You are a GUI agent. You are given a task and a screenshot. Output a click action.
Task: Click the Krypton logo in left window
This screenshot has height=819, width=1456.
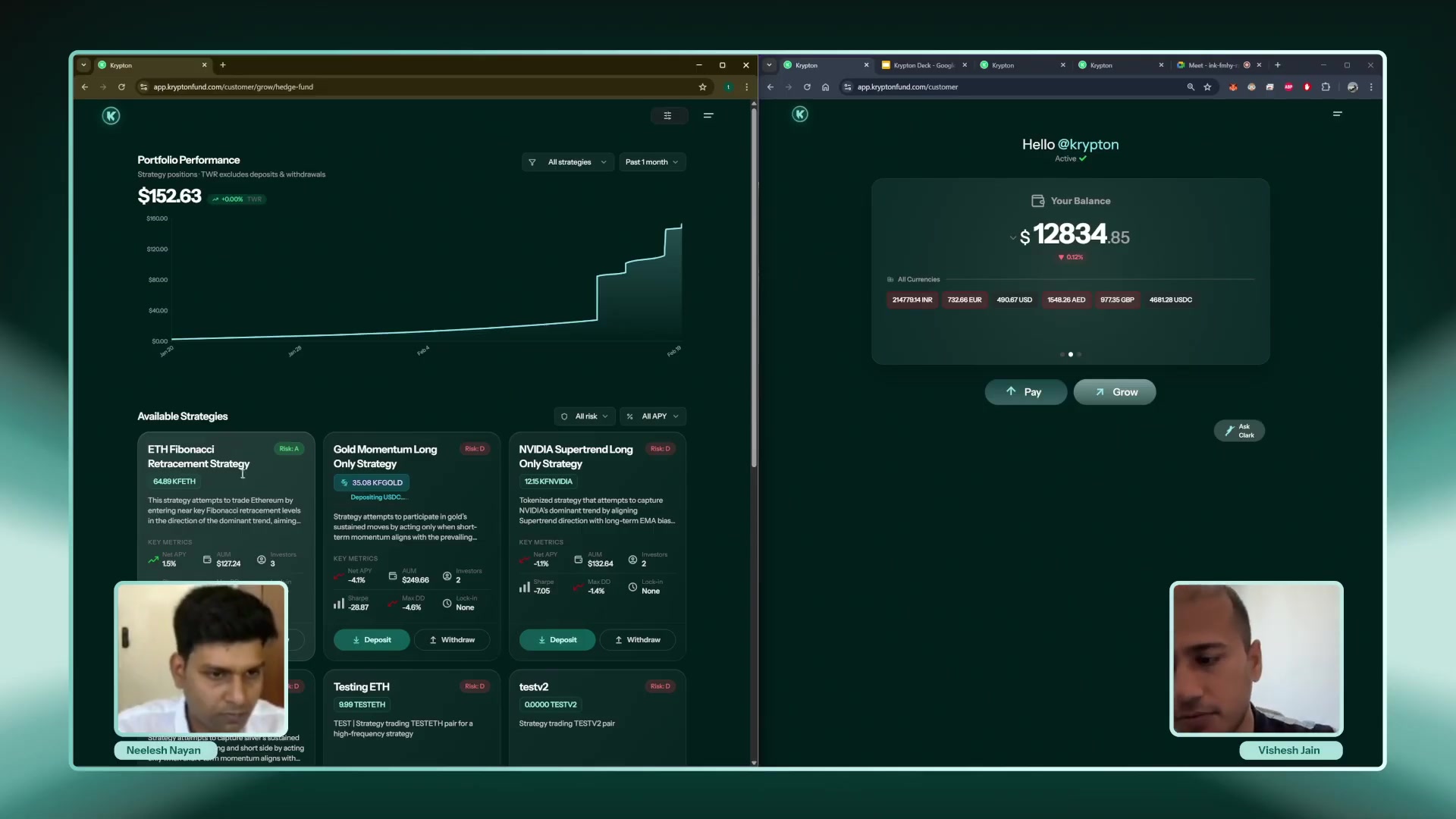click(111, 116)
